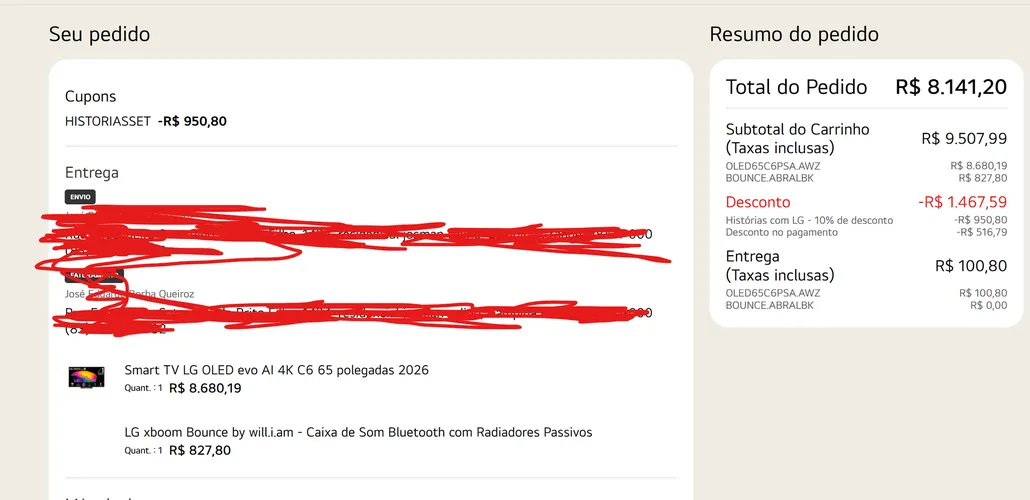Click the Quant. : 1 label for Smart TV
Viewport: 1030px width, 500px height.
click(x=143, y=388)
